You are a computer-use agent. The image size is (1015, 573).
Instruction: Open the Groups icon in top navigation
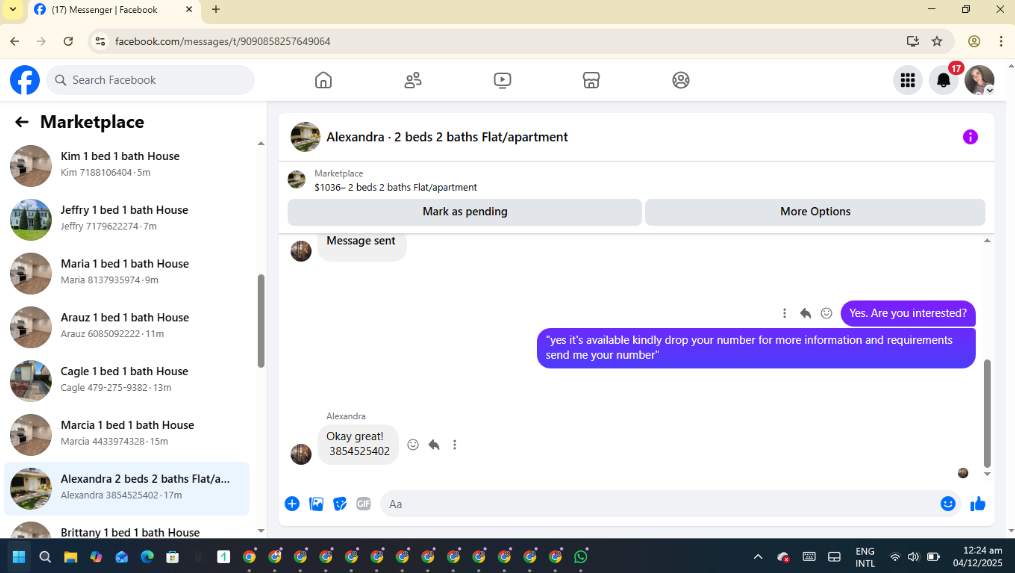680,80
